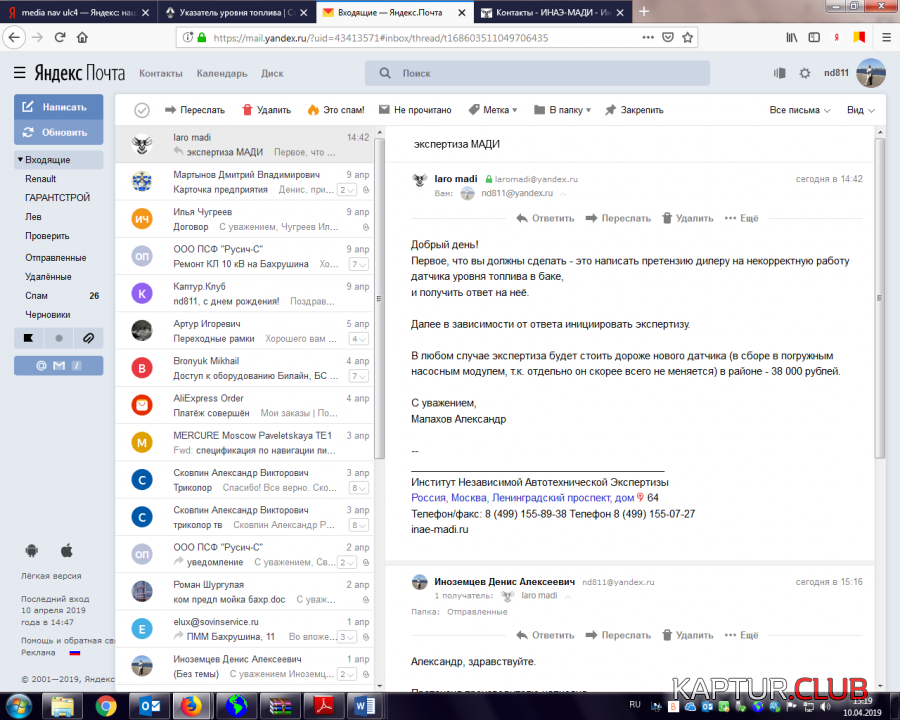
Task: Expand thread count for Мартынов Дмитрий Владимирович
Action: pos(347,190)
